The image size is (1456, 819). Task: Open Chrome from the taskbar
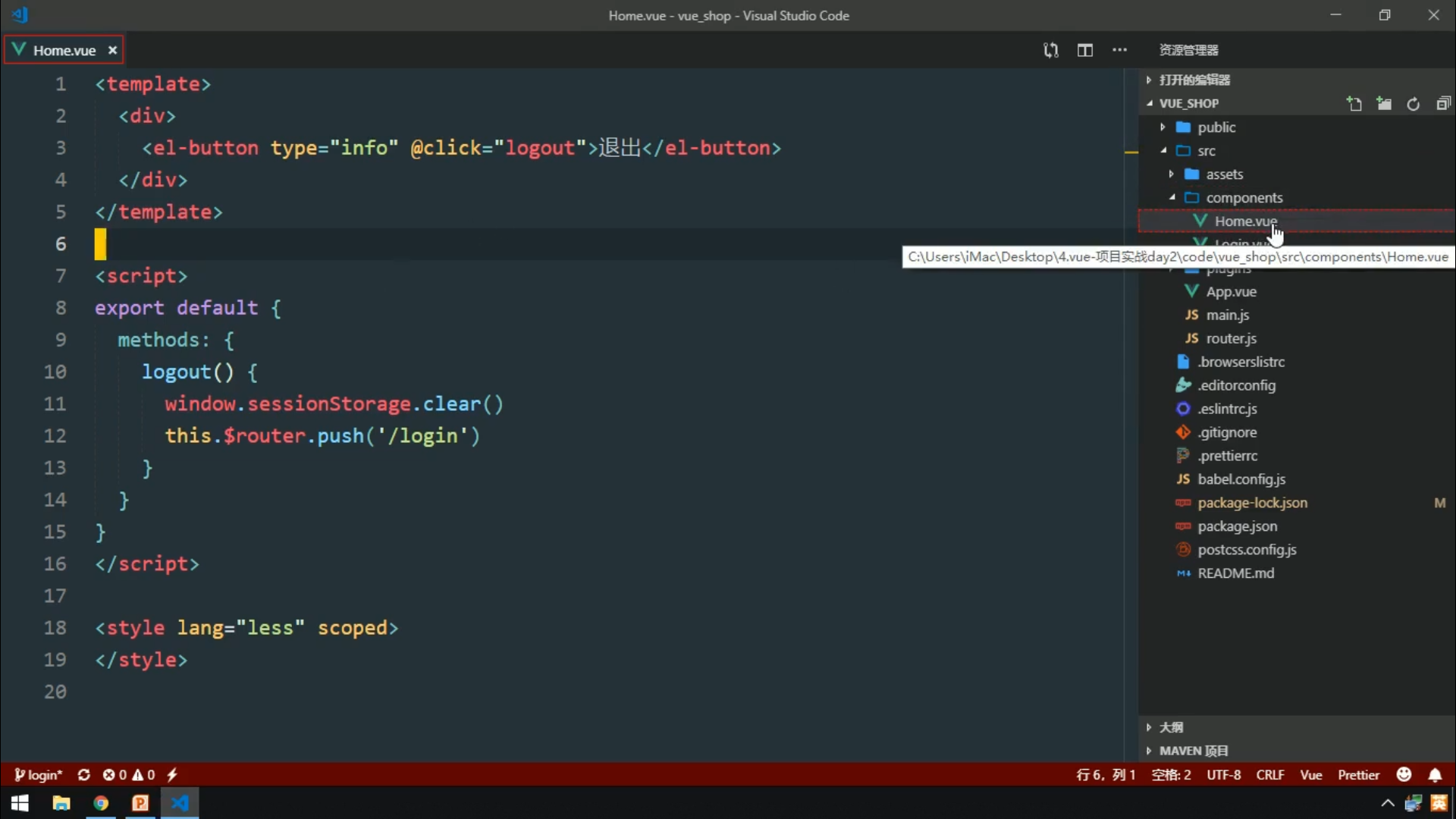tap(101, 803)
